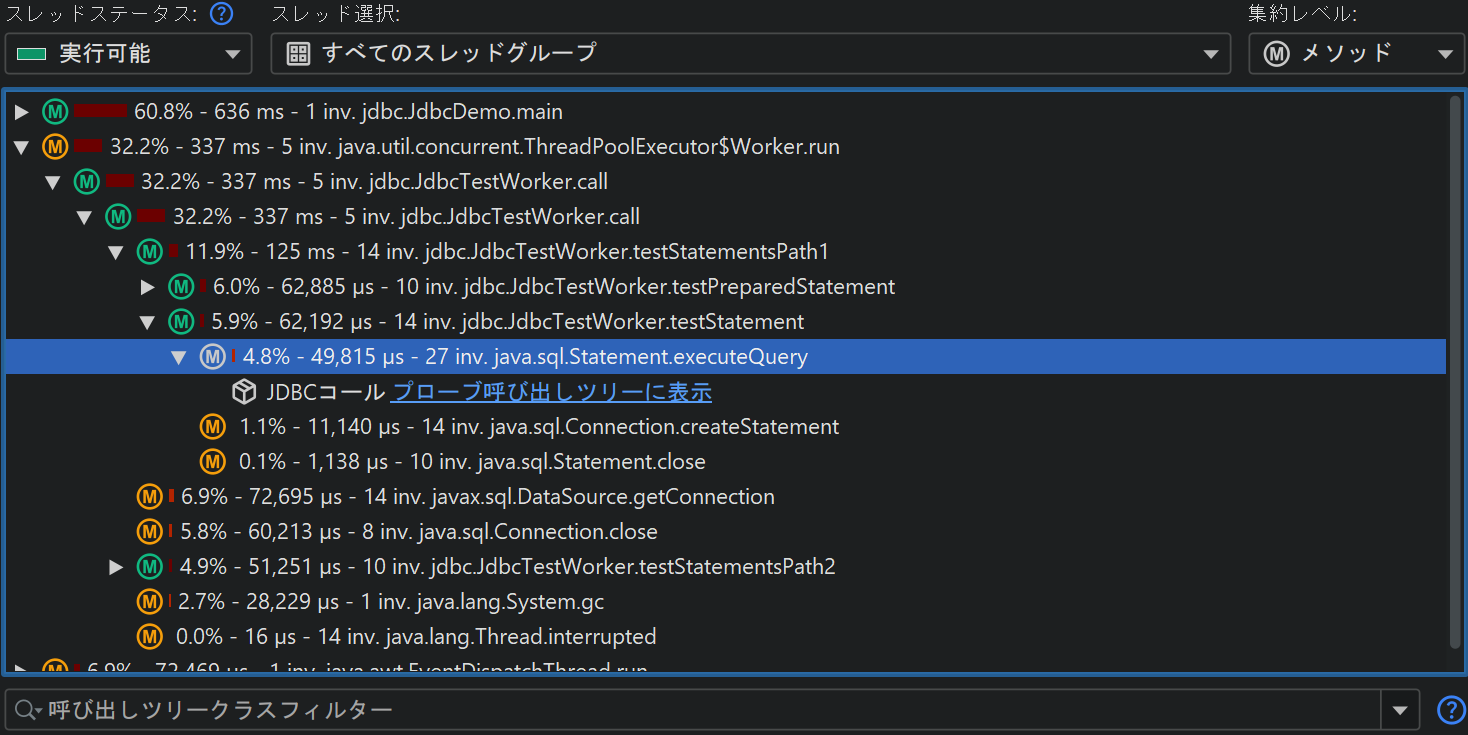Click method icon of DataSource.getConnection row
The width and height of the screenshot is (1468, 735).
coord(150,497)
